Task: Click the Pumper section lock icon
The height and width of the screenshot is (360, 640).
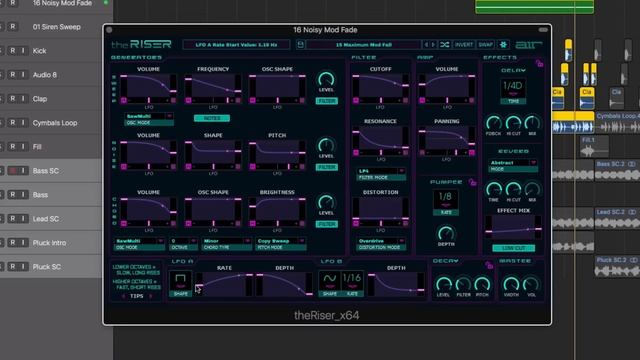Action: [x=472, y=182]
